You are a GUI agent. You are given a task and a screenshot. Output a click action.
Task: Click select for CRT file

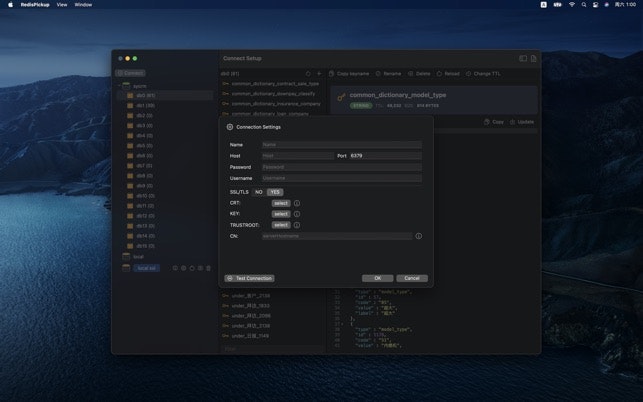(281, 203)
